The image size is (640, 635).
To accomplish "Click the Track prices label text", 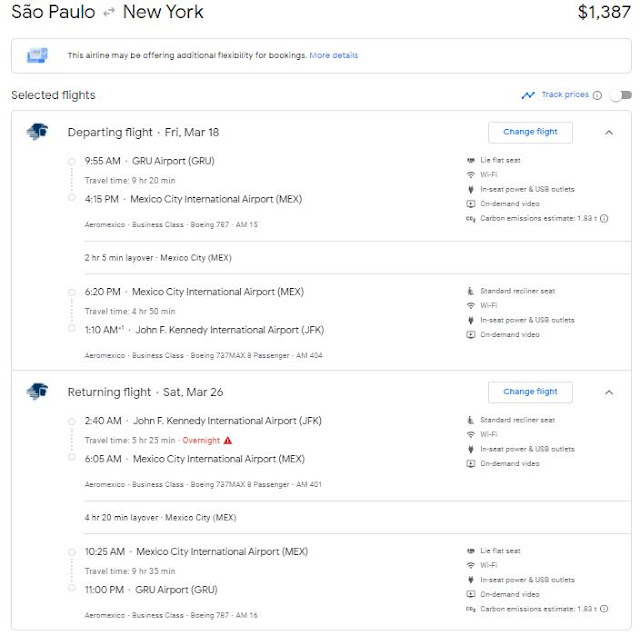I will pyautogui.click(x=565, y=95).
